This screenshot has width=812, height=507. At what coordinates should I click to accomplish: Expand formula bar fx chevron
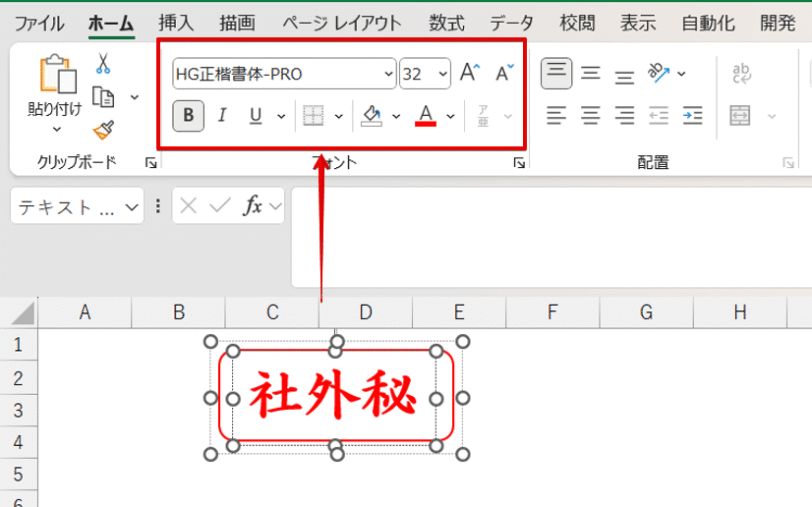276,207
